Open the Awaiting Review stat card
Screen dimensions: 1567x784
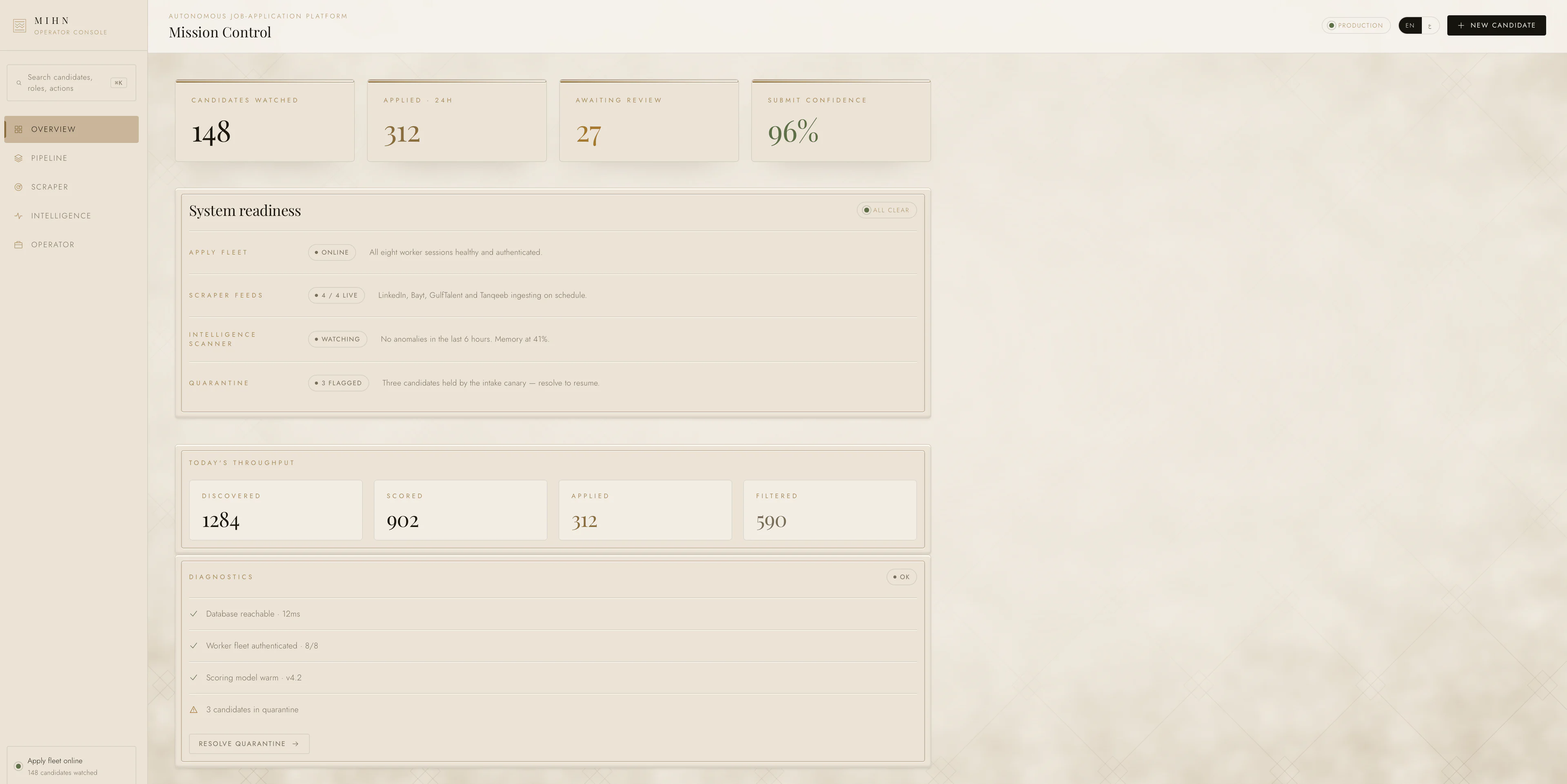coord(649,120)
